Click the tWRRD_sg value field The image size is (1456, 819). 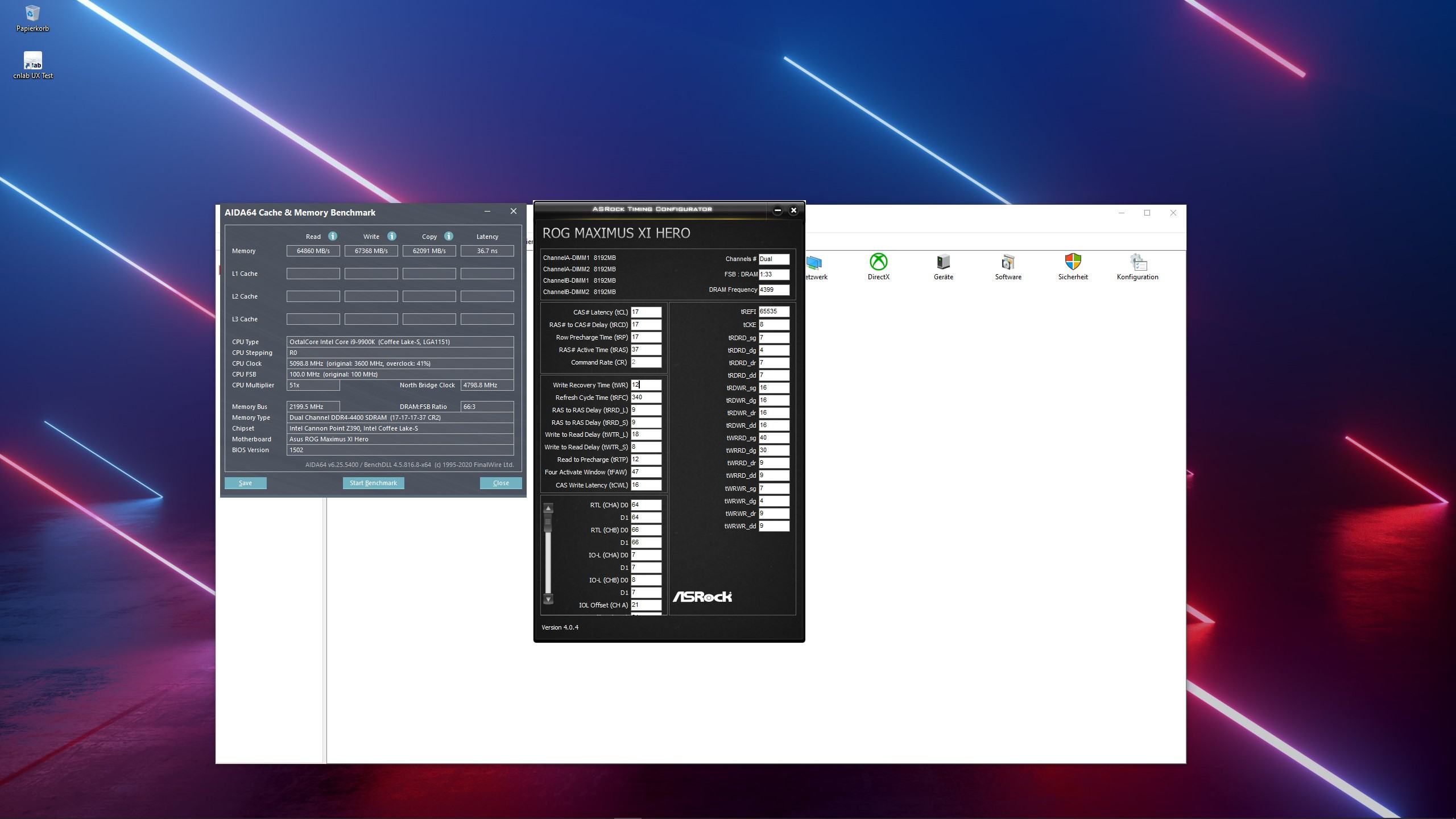tap(774, 438)
